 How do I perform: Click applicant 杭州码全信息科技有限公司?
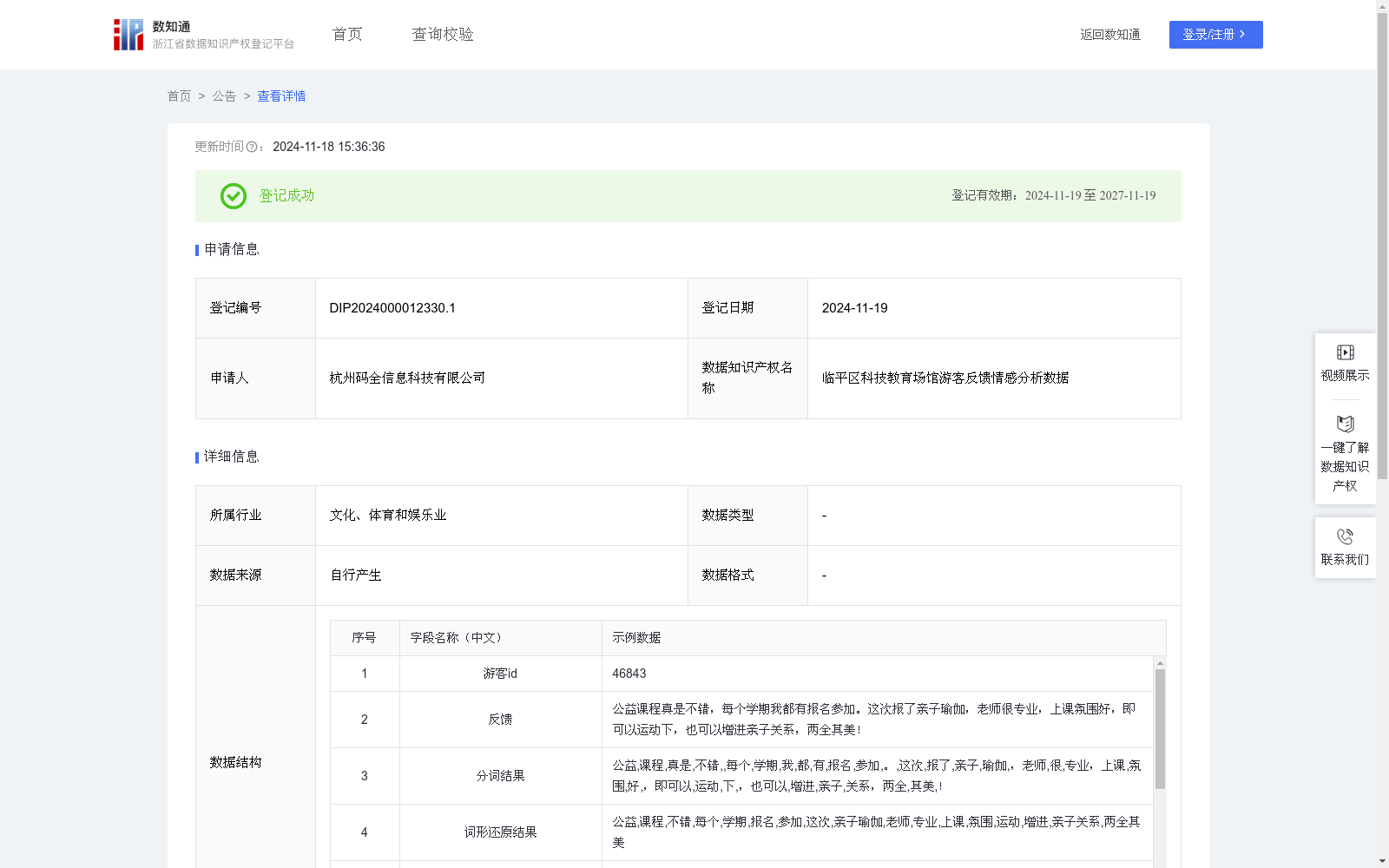pos(407,378)
